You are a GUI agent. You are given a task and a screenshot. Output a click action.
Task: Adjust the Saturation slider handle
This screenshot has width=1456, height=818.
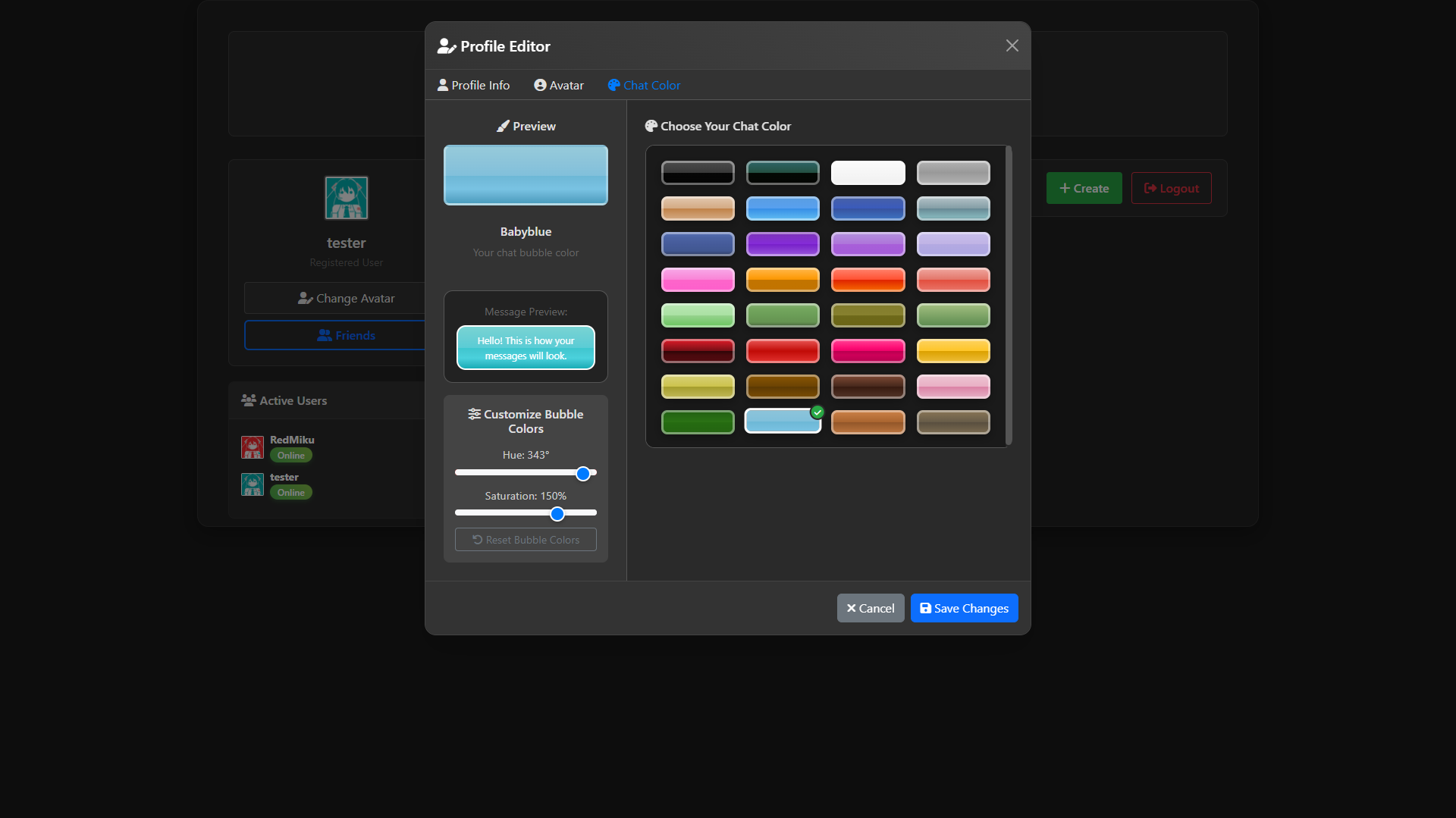pyautogui.click(x=557, y=514)
